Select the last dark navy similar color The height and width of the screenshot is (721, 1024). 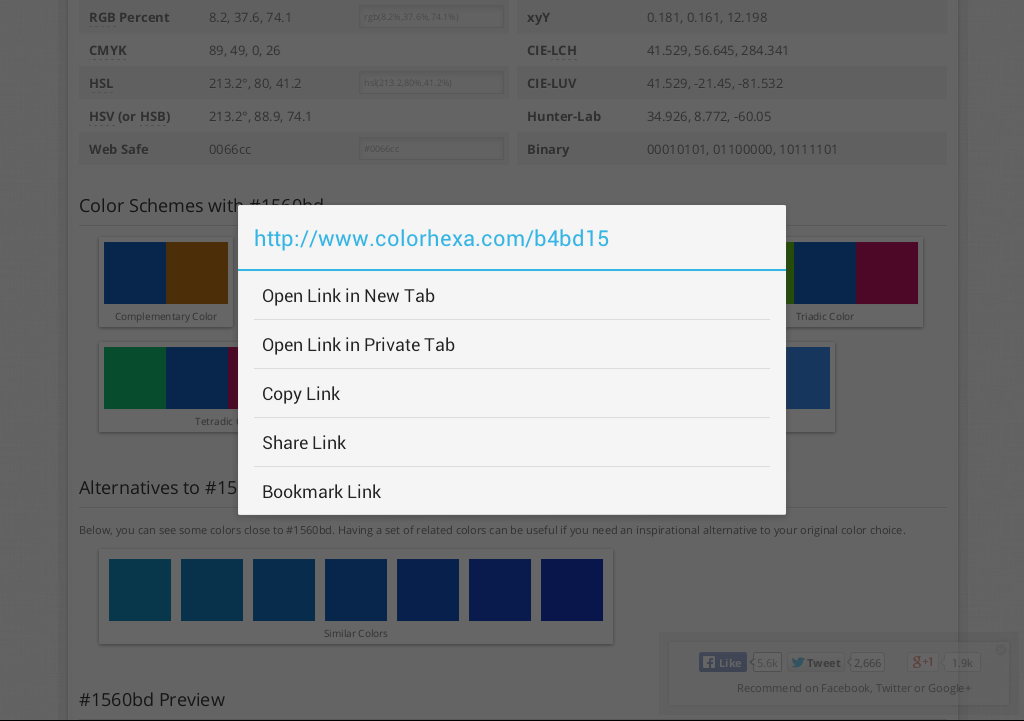(x=571, y=590)
